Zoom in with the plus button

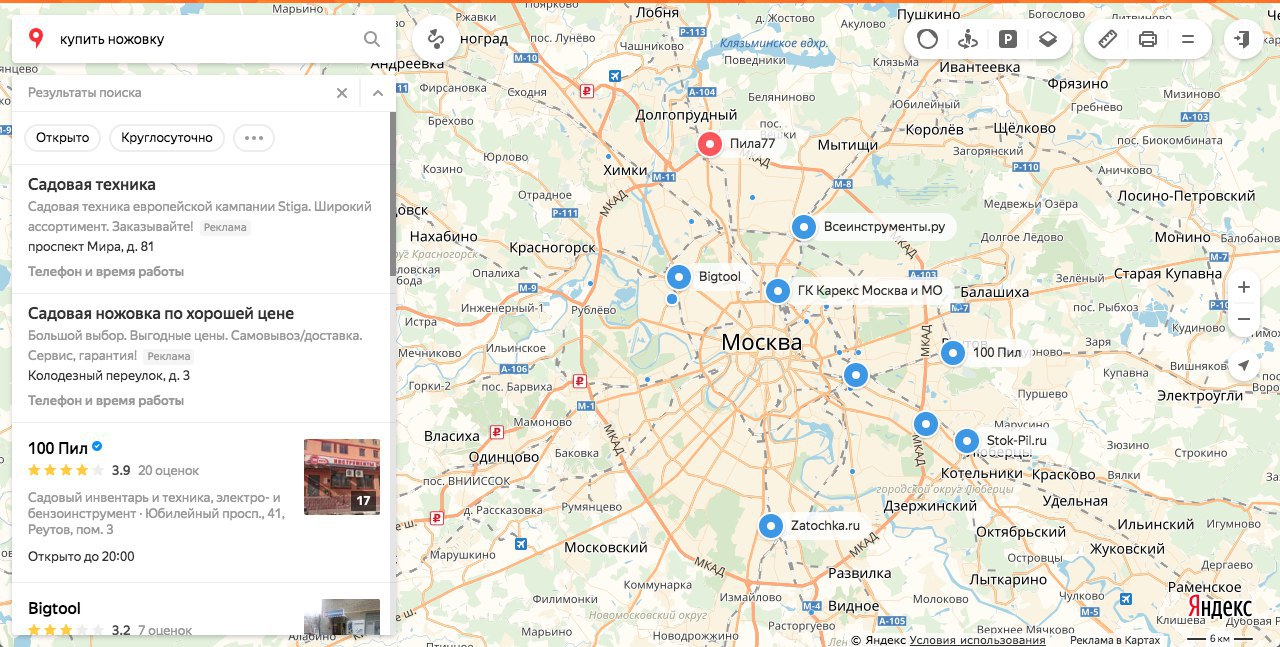[x=1244, y=287]
